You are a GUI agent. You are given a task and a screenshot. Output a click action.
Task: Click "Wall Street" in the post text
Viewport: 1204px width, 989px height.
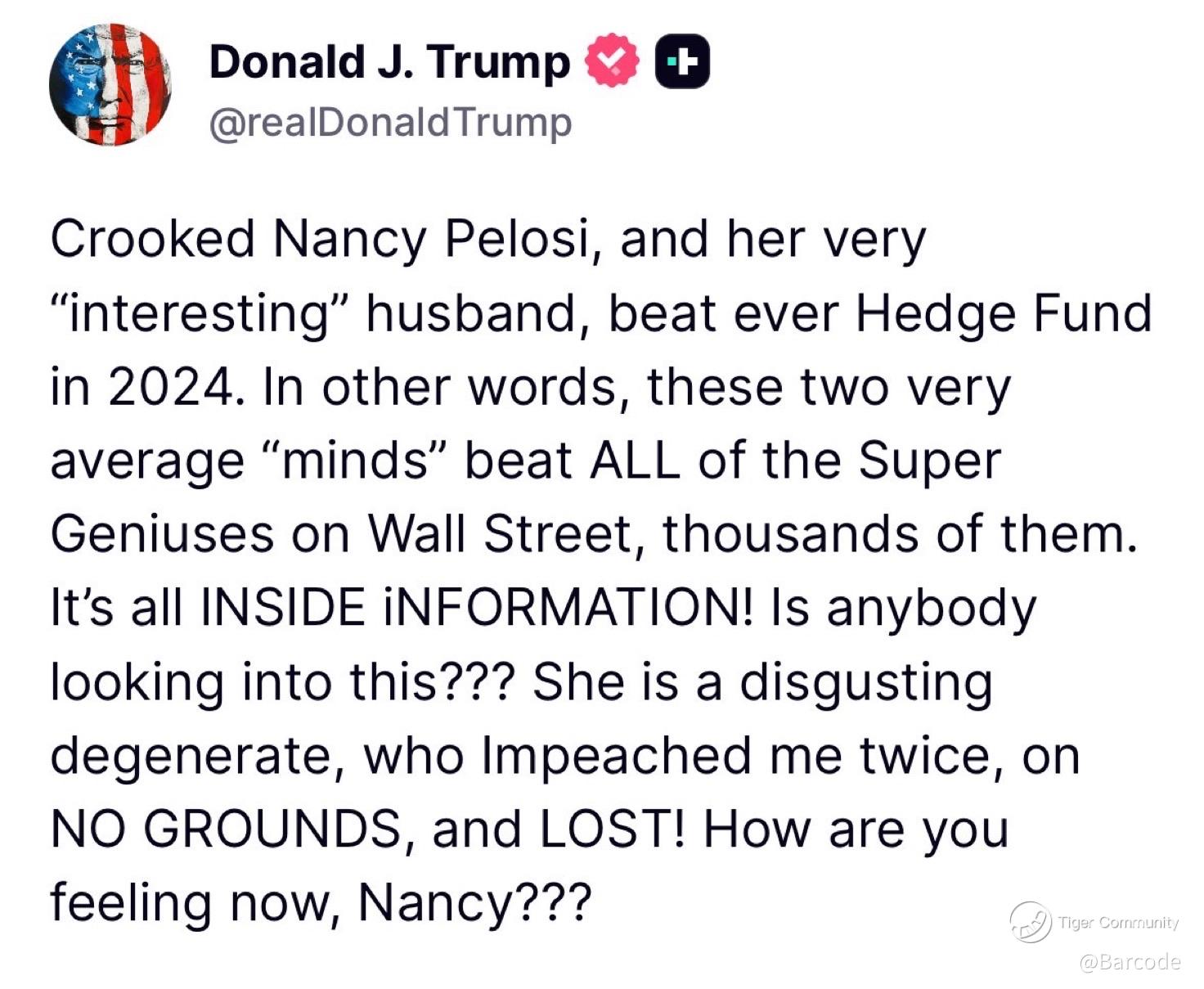point(500,535)
